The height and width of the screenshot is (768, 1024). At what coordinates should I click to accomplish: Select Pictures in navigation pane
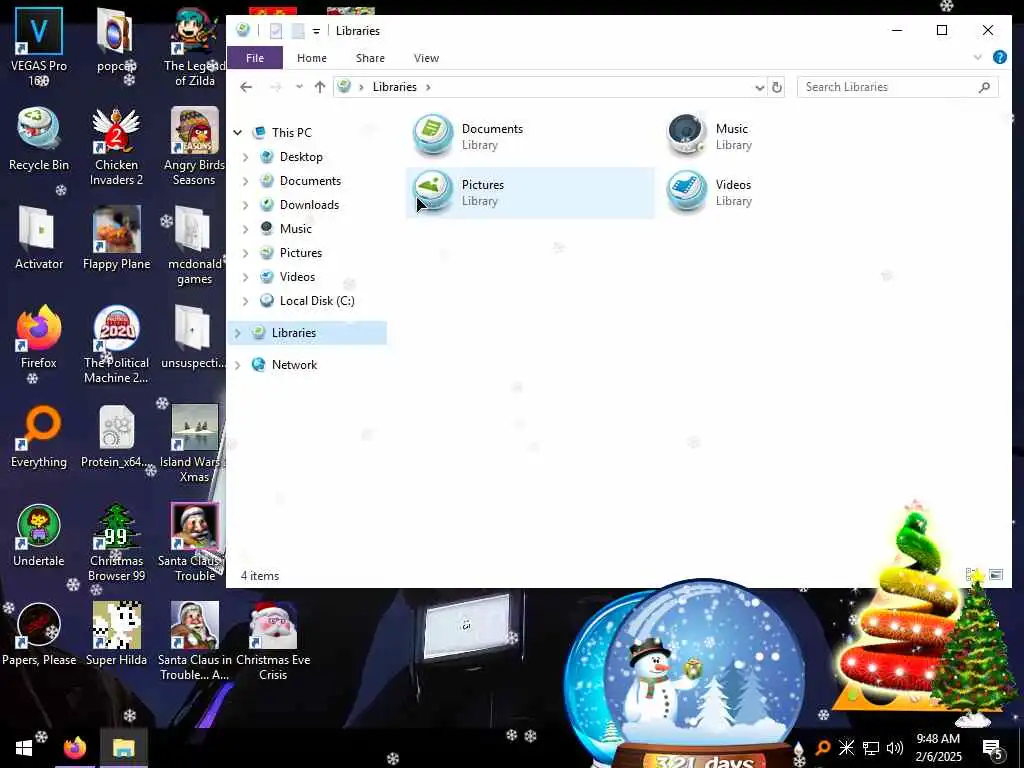[x=300, y=253]
